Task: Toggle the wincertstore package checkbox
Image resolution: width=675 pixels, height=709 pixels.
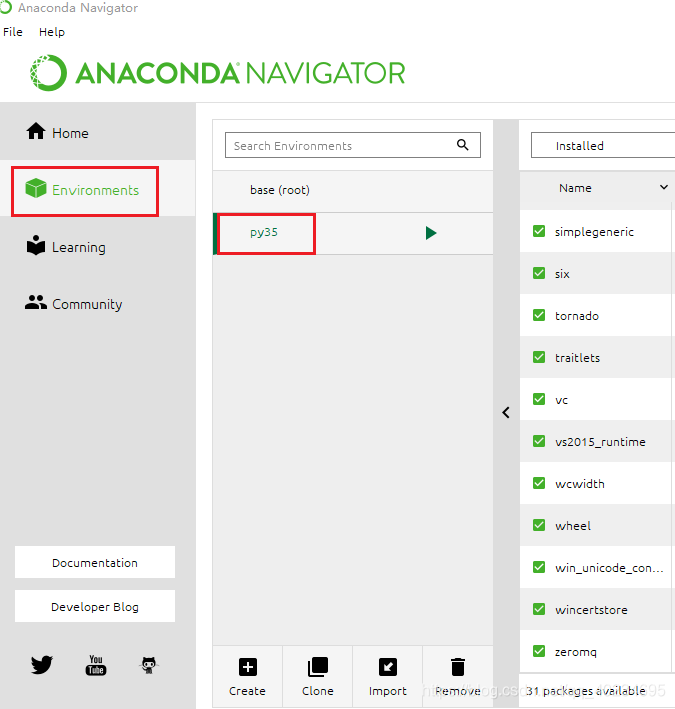Action: coord(539,609)
